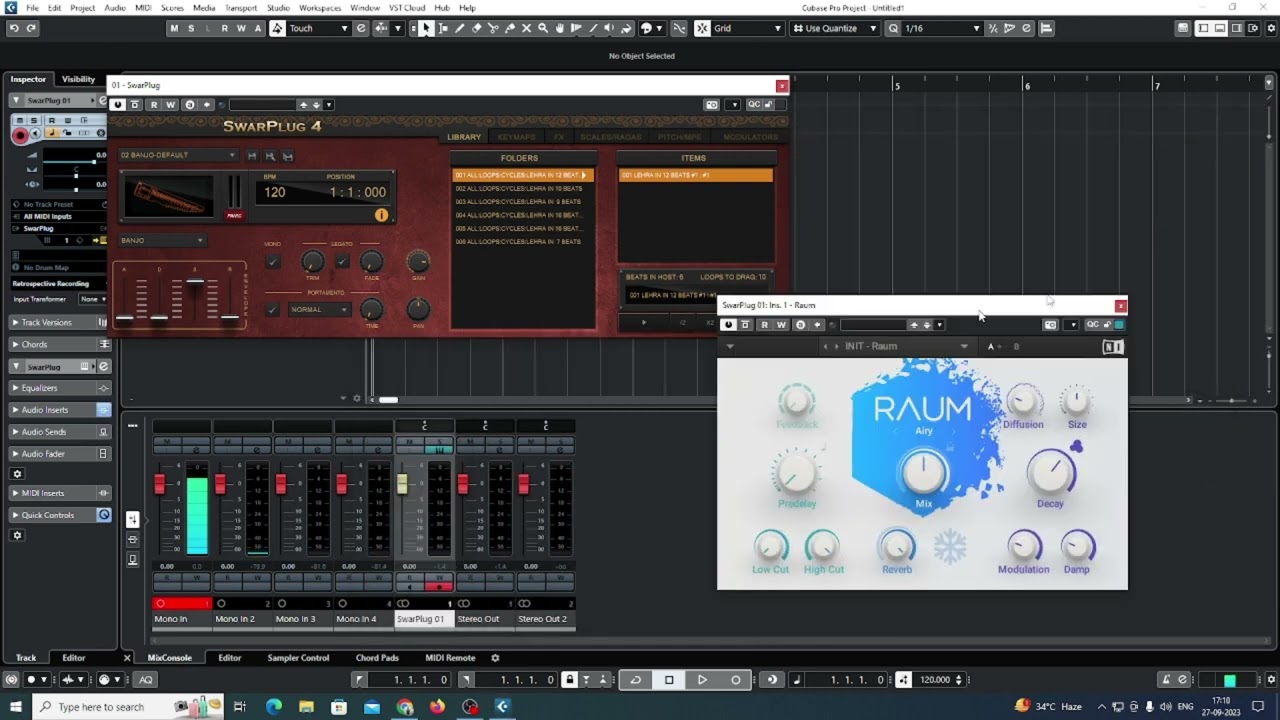Image resolution: width=1280 pixels, height=720 pixels.
Task: Click the Decay knob in Raum
Action: coord(1050,473)
